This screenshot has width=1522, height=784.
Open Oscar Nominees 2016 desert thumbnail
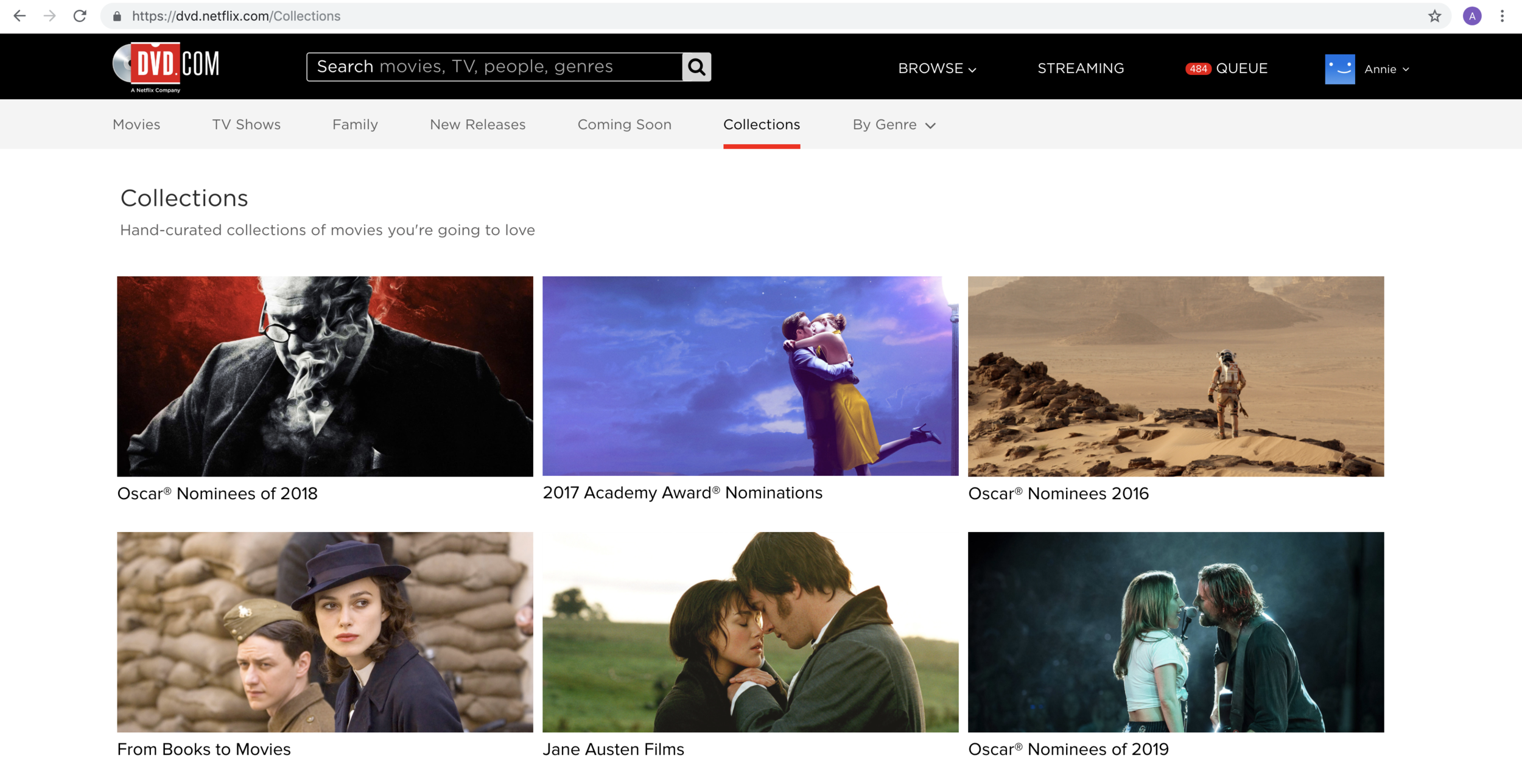1176,376
